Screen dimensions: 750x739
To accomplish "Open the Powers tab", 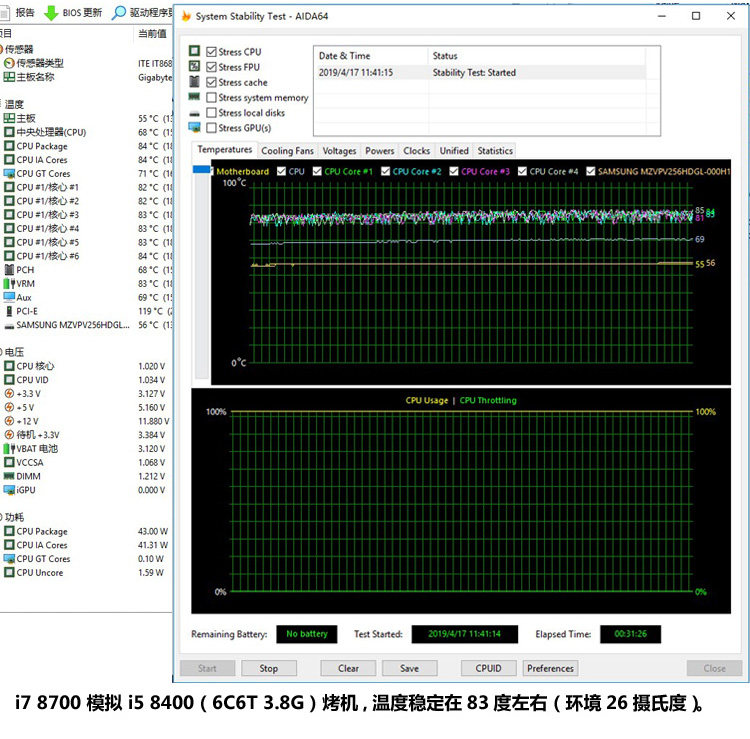I will point(380,151).
